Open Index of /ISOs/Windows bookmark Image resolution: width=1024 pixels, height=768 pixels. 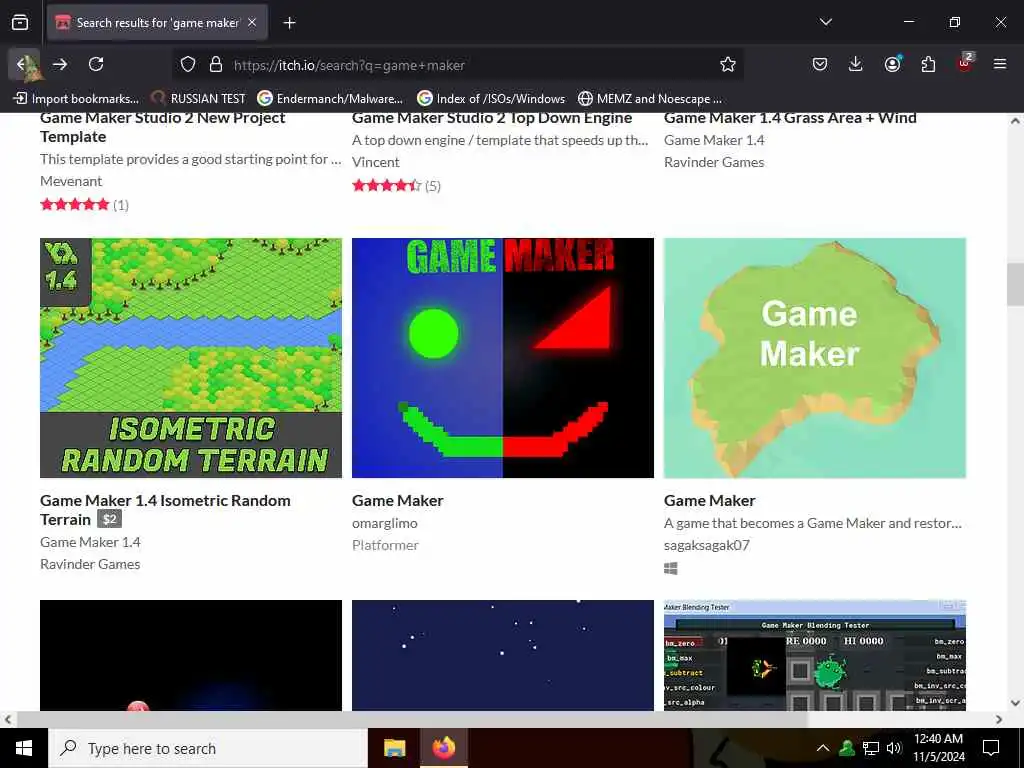point(491,99)
